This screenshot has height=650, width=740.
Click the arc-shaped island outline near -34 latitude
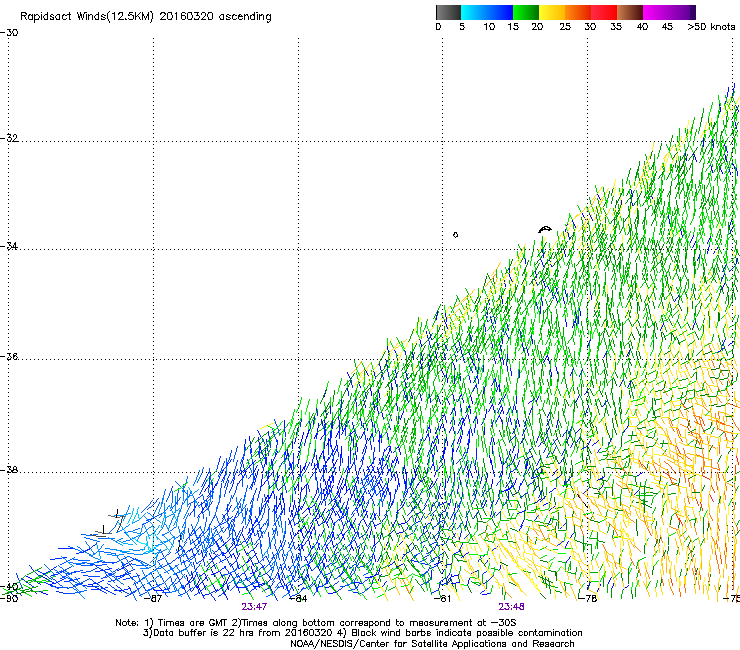point(545,229)
